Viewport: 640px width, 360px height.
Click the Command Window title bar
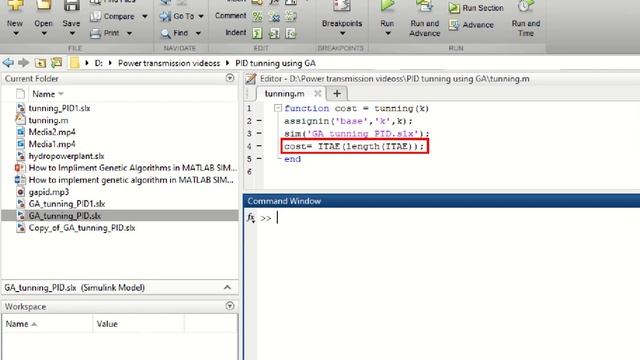tap(442, 201)
